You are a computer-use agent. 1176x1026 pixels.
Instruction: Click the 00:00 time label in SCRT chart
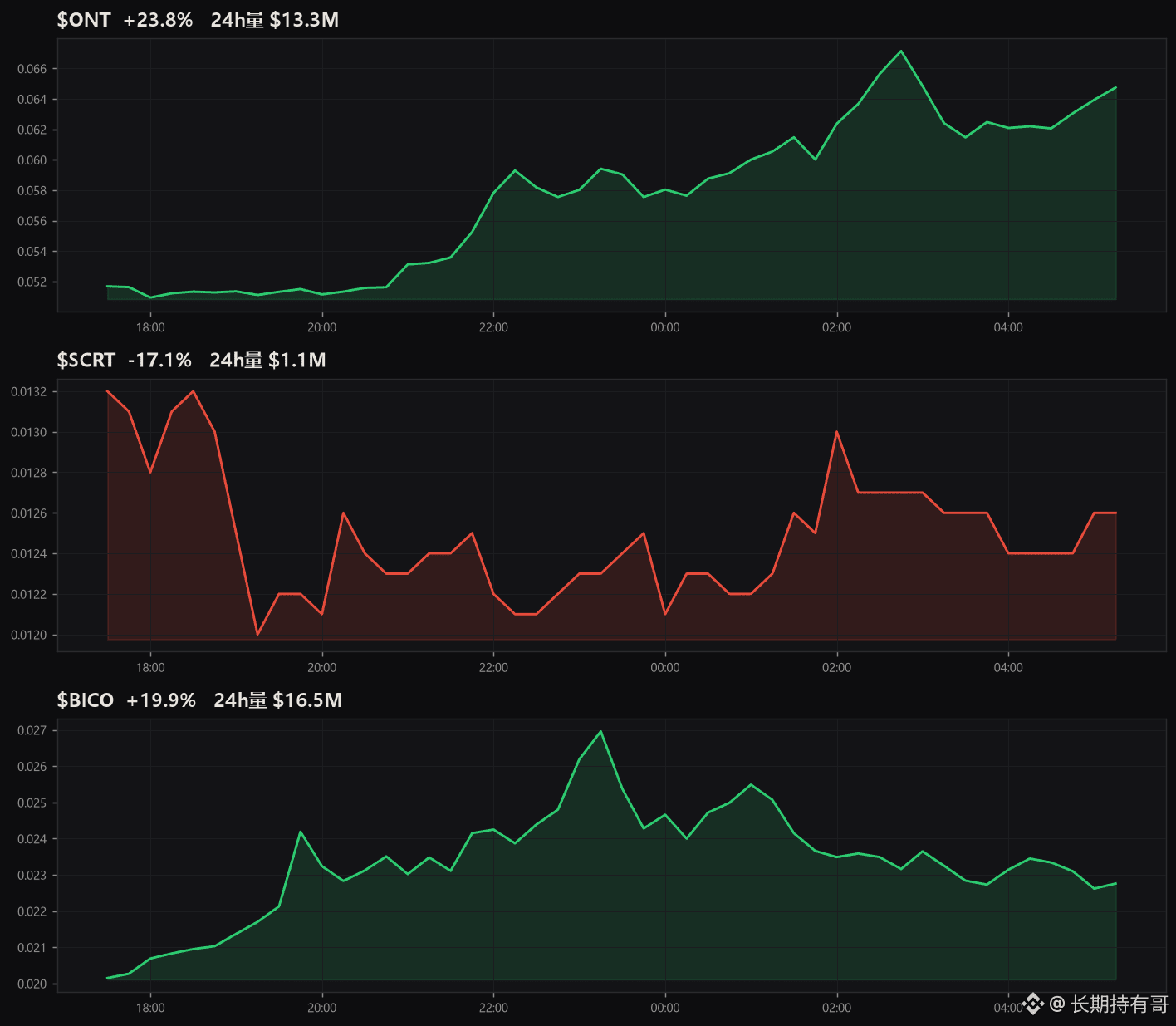click(665, 668)
